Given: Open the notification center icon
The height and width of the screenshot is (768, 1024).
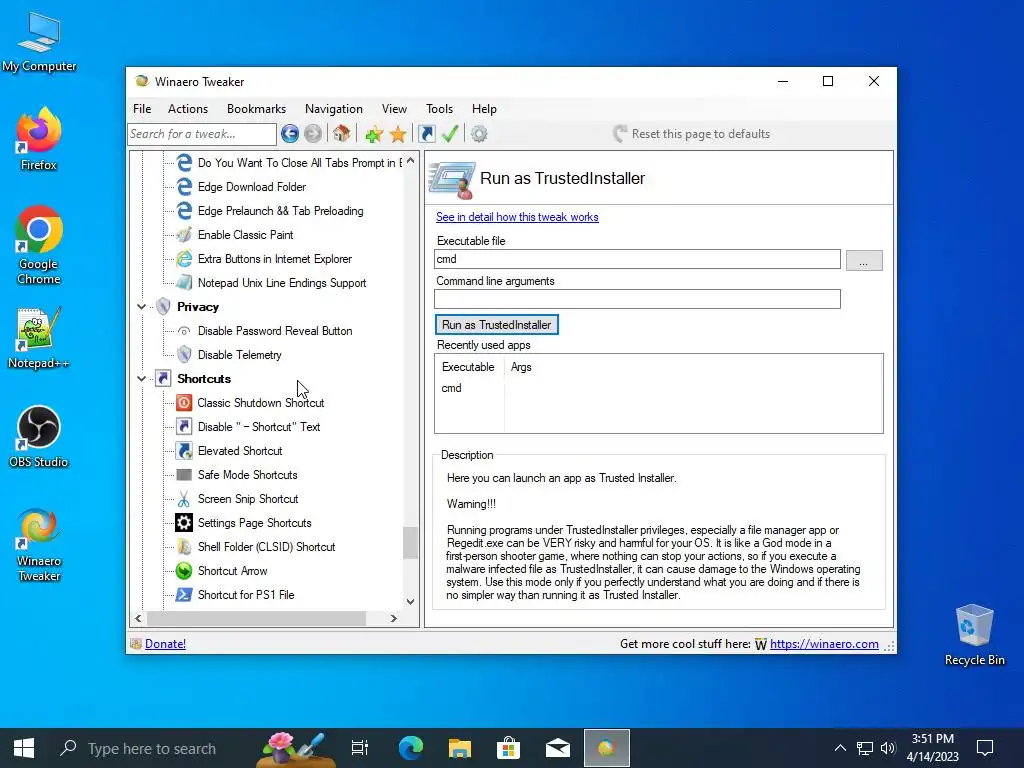Looking at the screenshot, I should (985, 748).
